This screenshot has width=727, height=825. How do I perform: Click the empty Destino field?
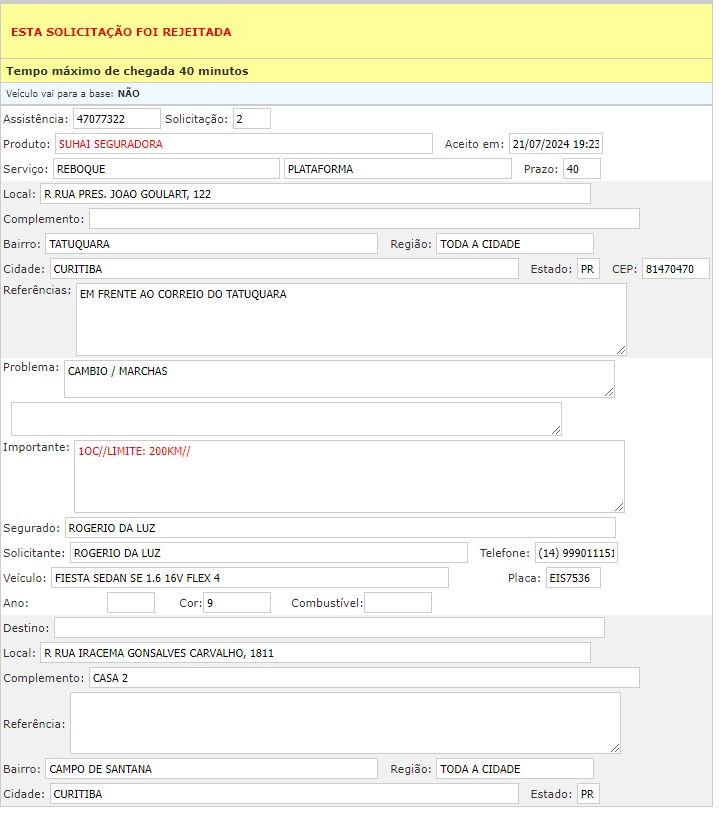329,628
